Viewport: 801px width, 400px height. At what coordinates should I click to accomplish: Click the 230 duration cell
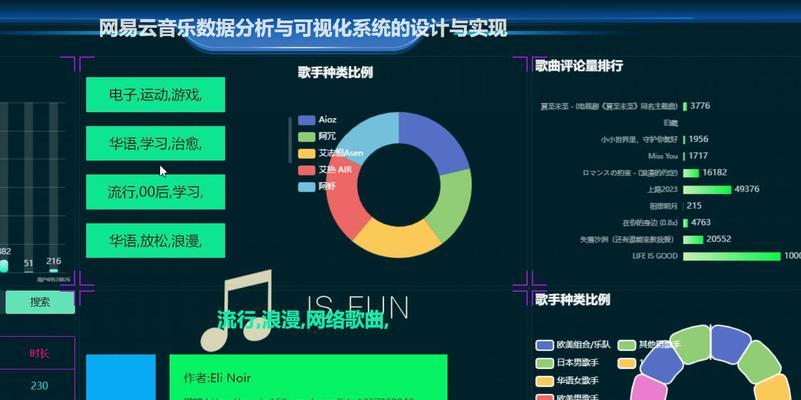tap(39, 386)
